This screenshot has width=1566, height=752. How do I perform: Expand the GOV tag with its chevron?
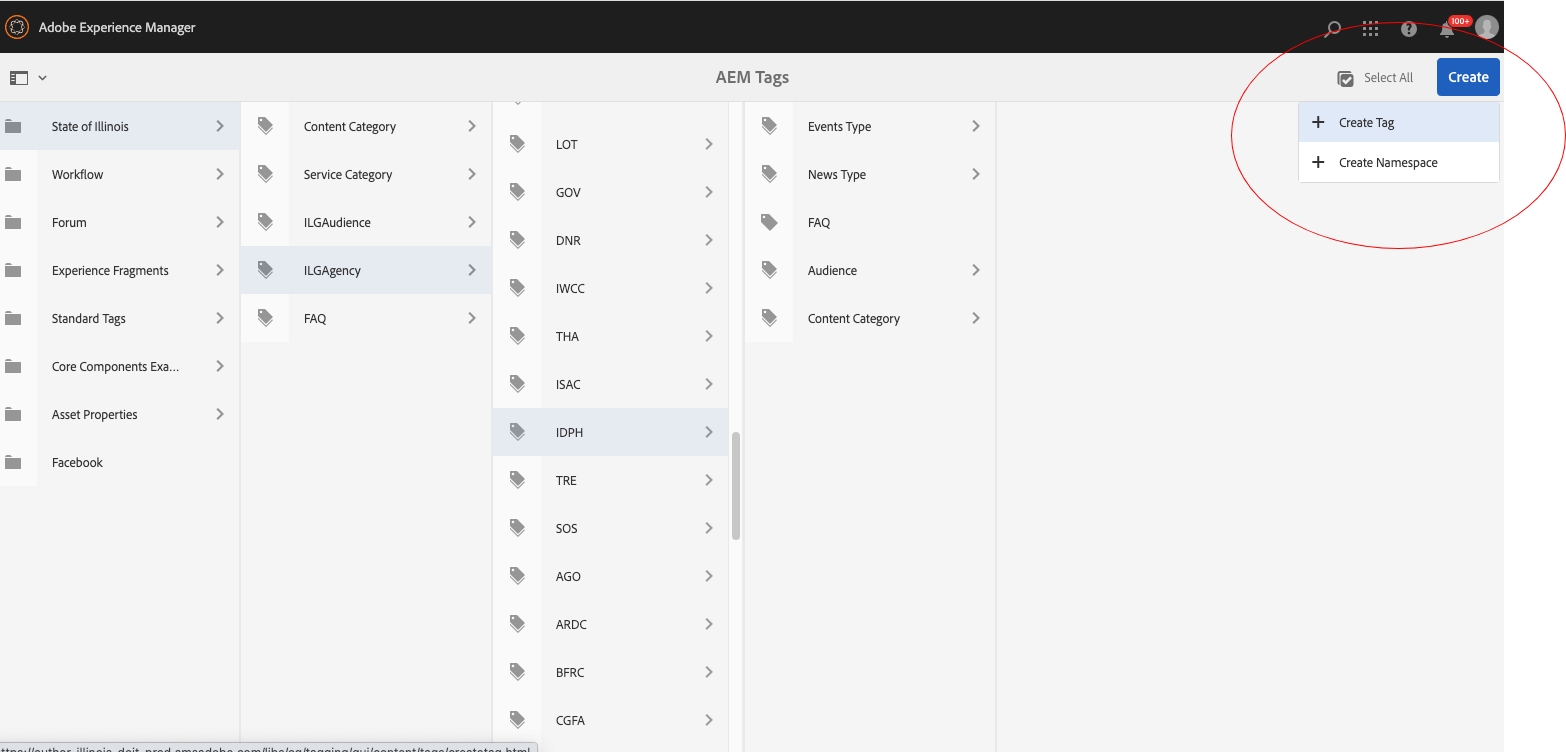point(710,191)
